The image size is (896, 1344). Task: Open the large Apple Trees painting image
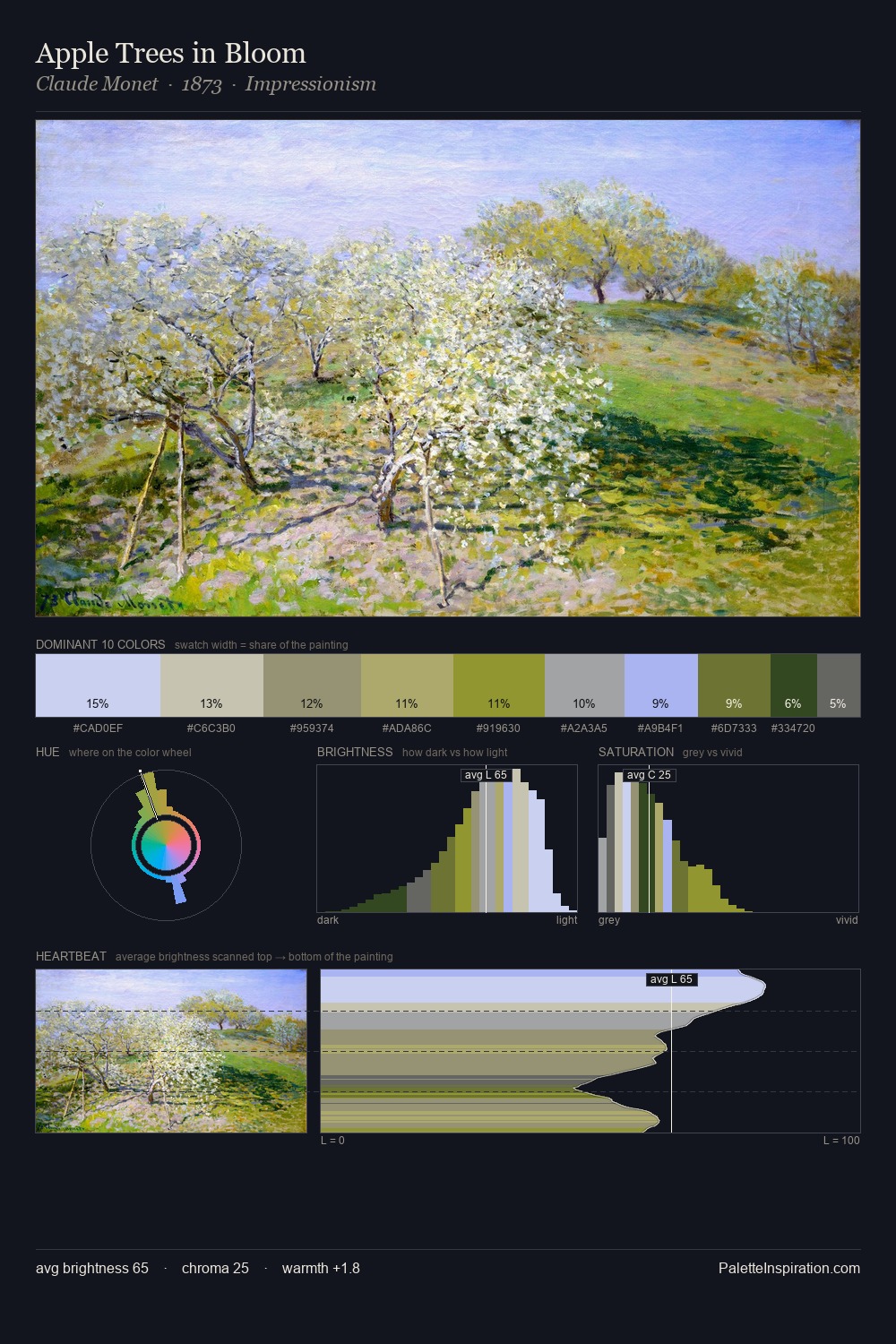tap(448, 368)
